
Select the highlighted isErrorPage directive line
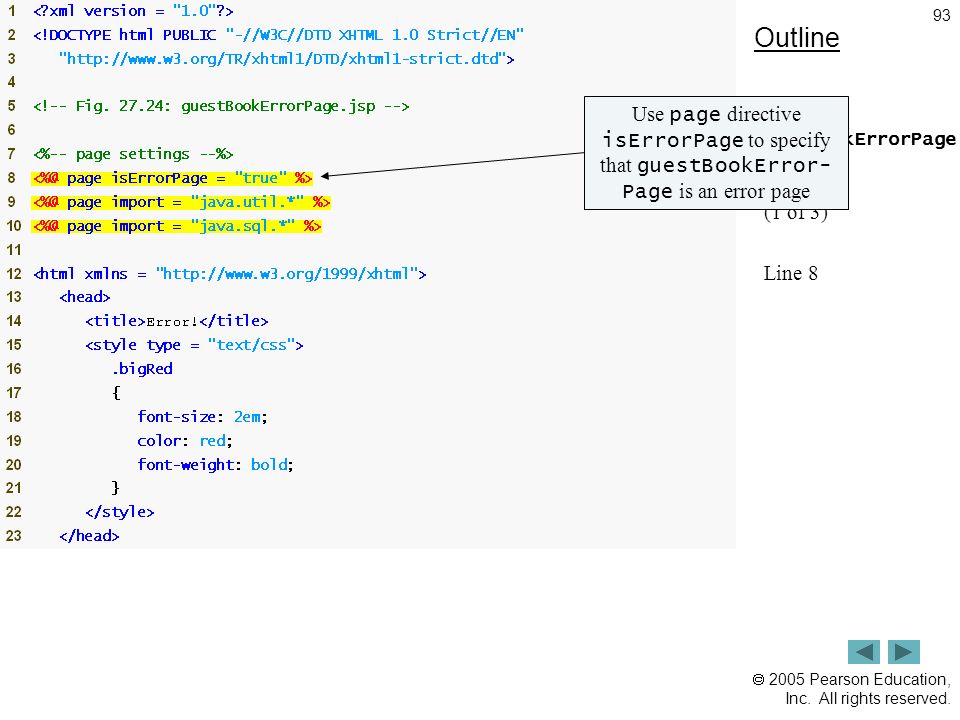point(172,178)
